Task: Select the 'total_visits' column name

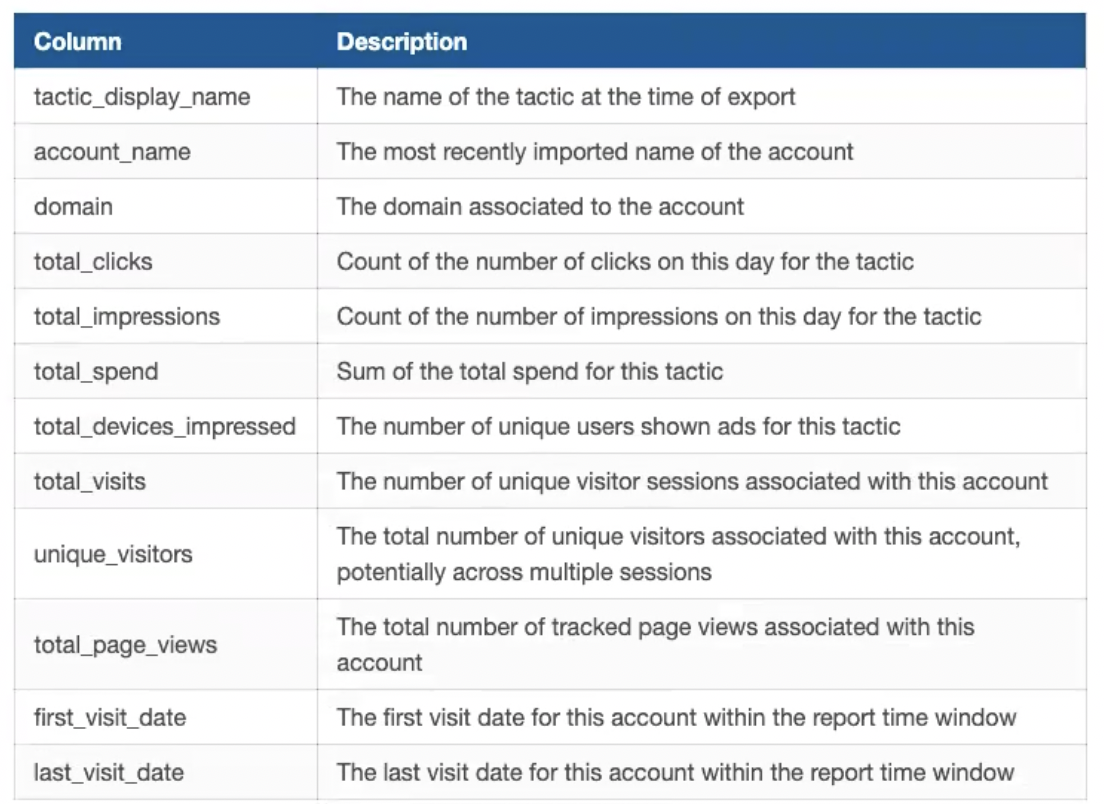Action: point(89,481)
